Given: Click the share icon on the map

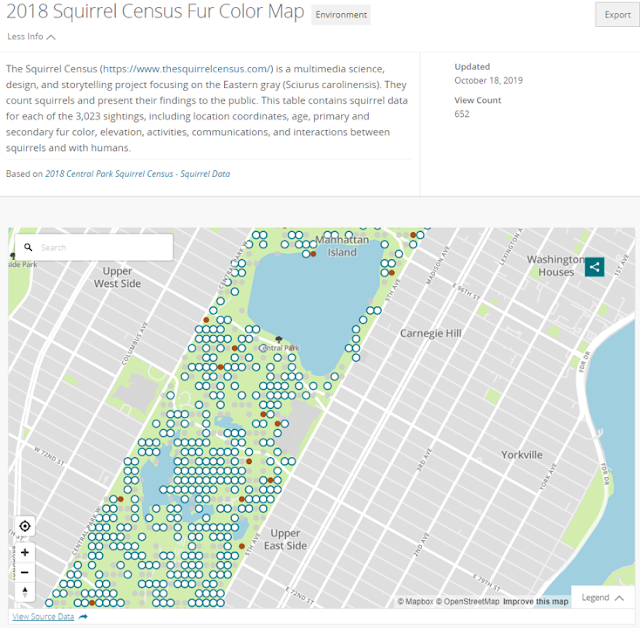Looking at the screenshot, I should (594, 267).
